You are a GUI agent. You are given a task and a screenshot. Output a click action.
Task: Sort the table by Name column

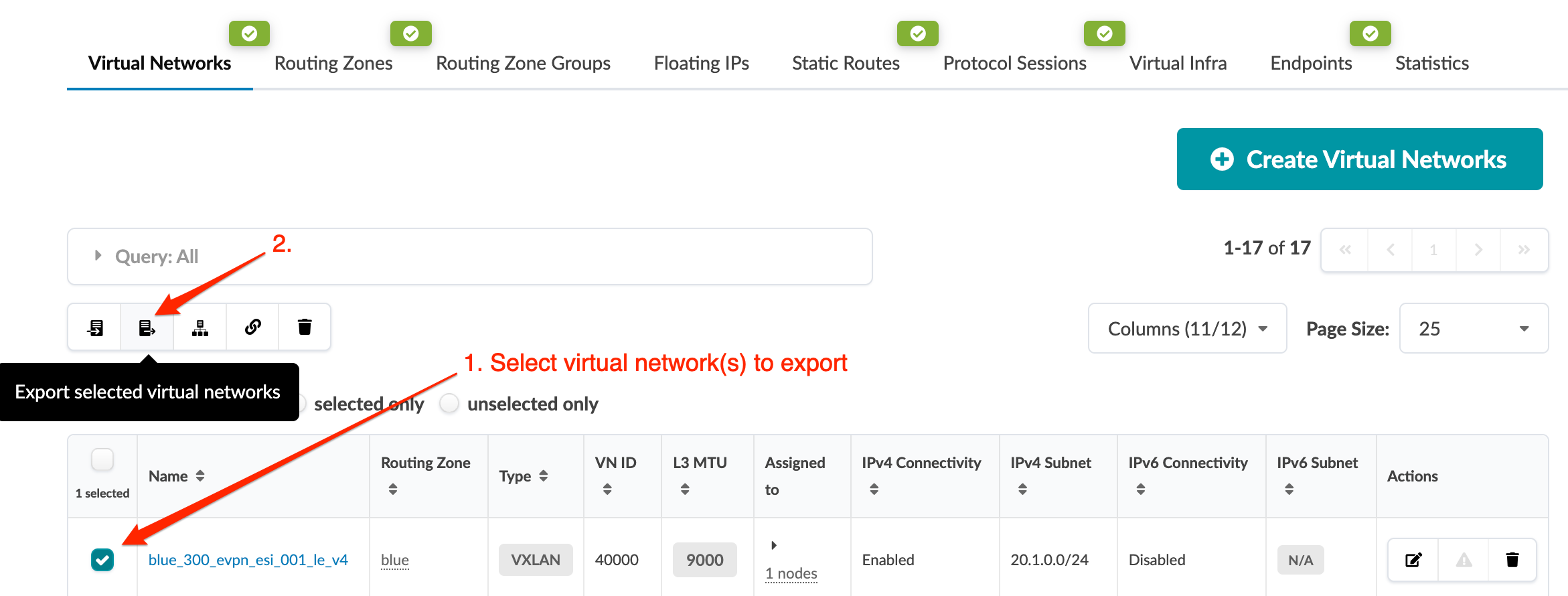[x=200, y=476]
